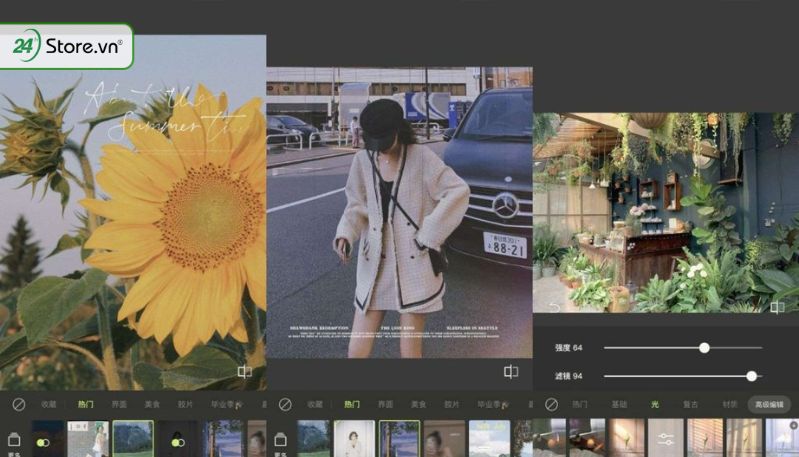Select the no-filter circle icon in the right panel
Viewport: 799px width, 457px height.
(551, 404)
